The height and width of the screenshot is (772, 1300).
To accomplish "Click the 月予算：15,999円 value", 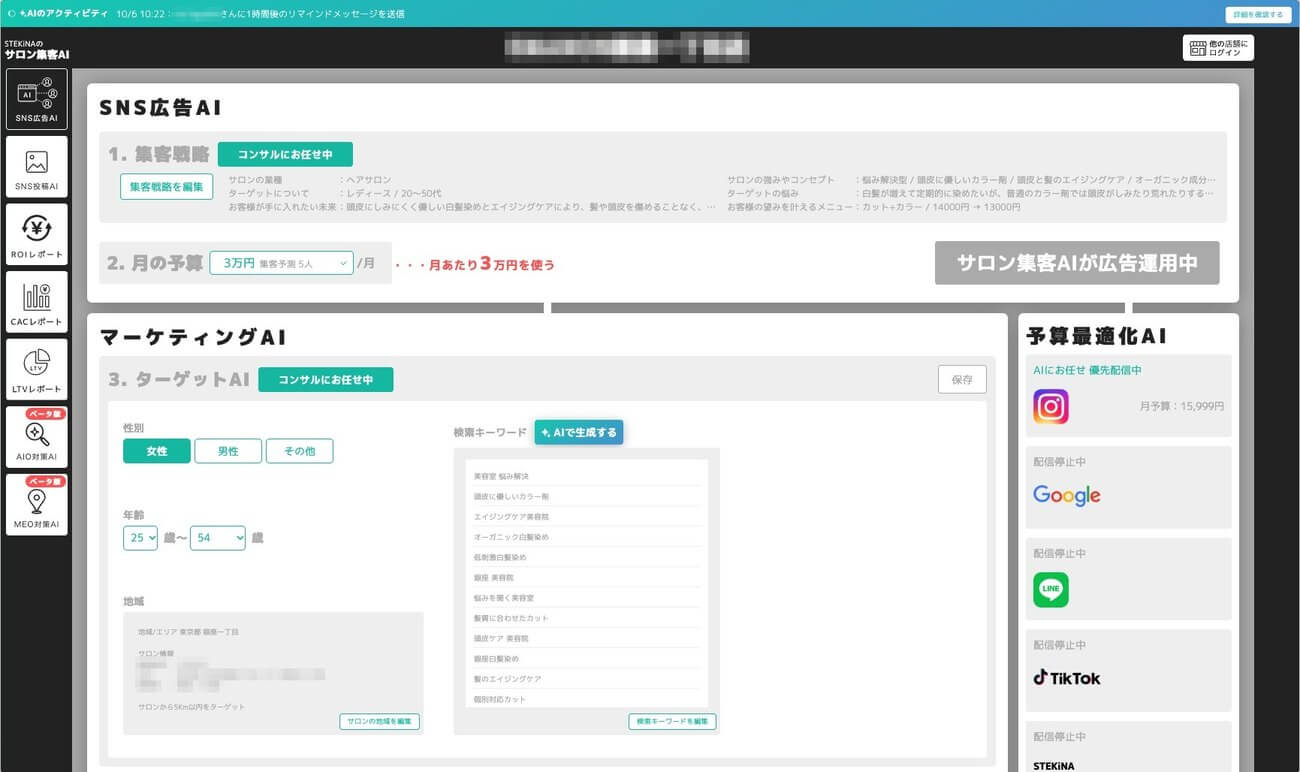I will pyautogui.click(x=1181, y=407).
